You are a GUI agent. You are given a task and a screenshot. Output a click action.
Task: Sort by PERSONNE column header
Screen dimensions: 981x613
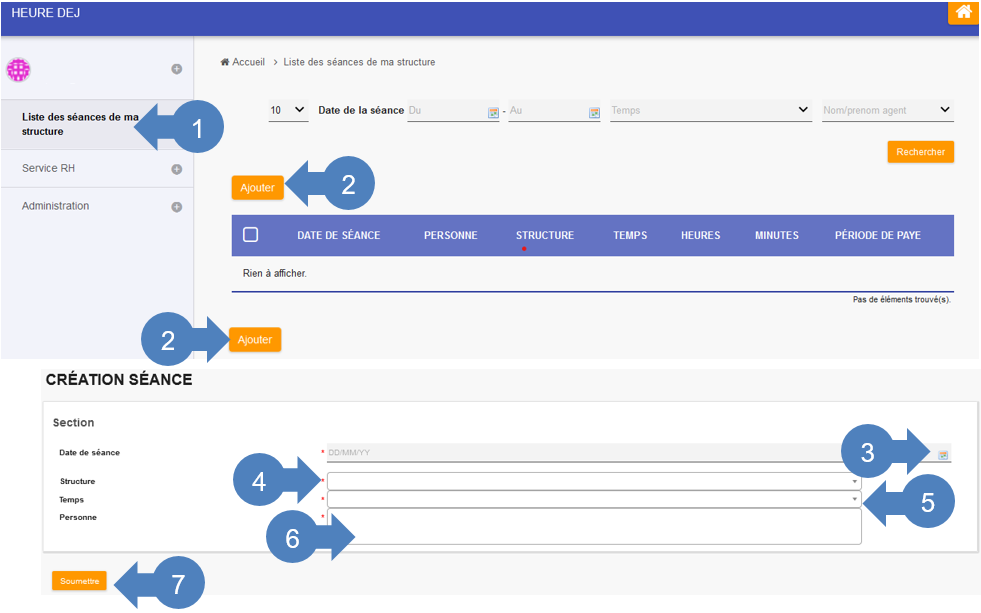450,235
